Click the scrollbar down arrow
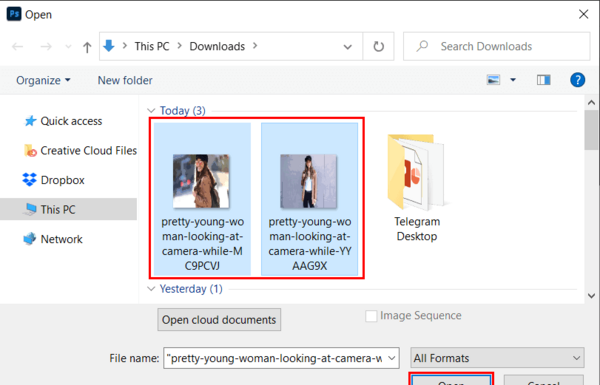600x385 pixels. pyautogui.click(x=592, y=296)
